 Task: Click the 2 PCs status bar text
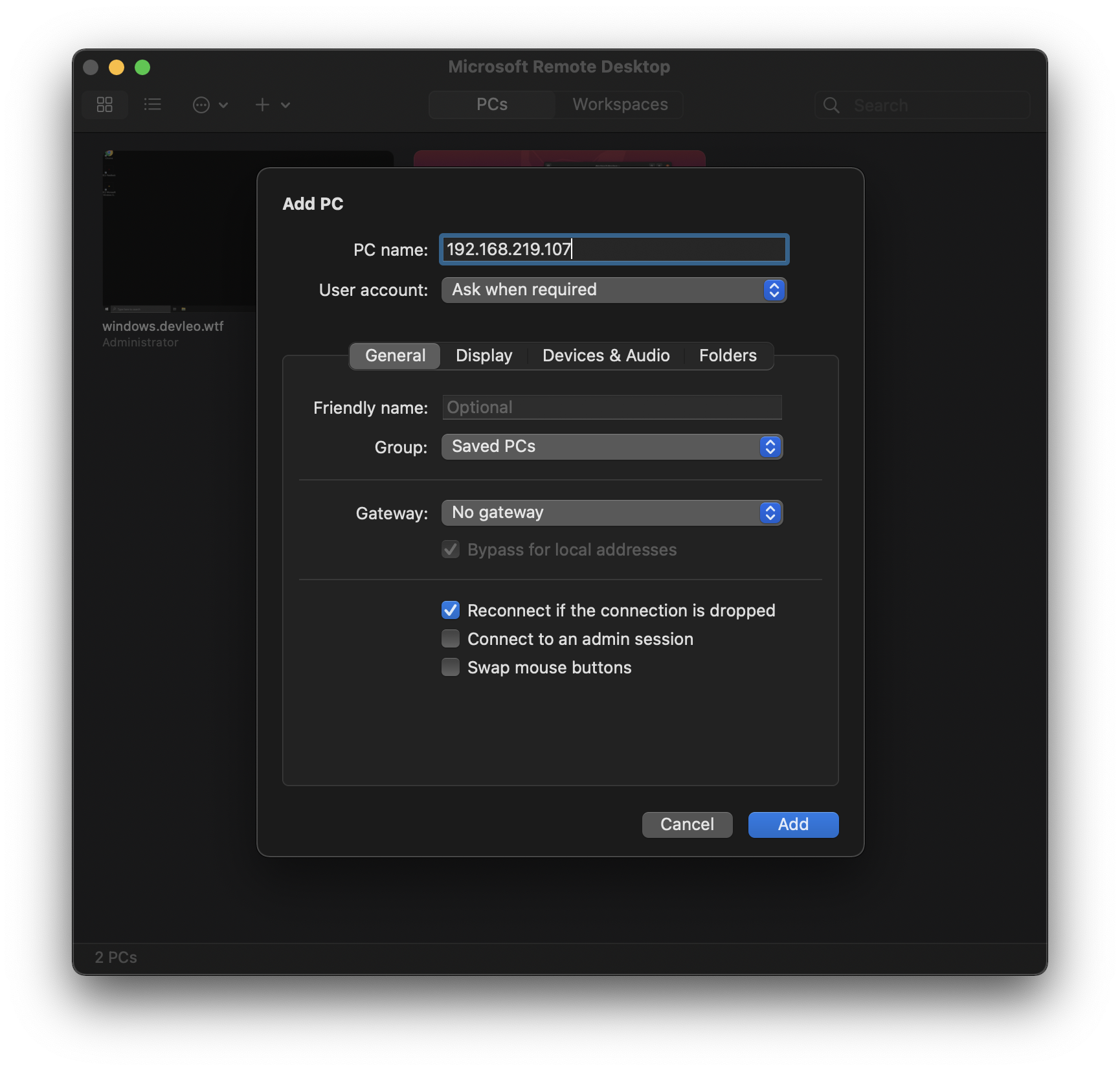tap(116, 957)
